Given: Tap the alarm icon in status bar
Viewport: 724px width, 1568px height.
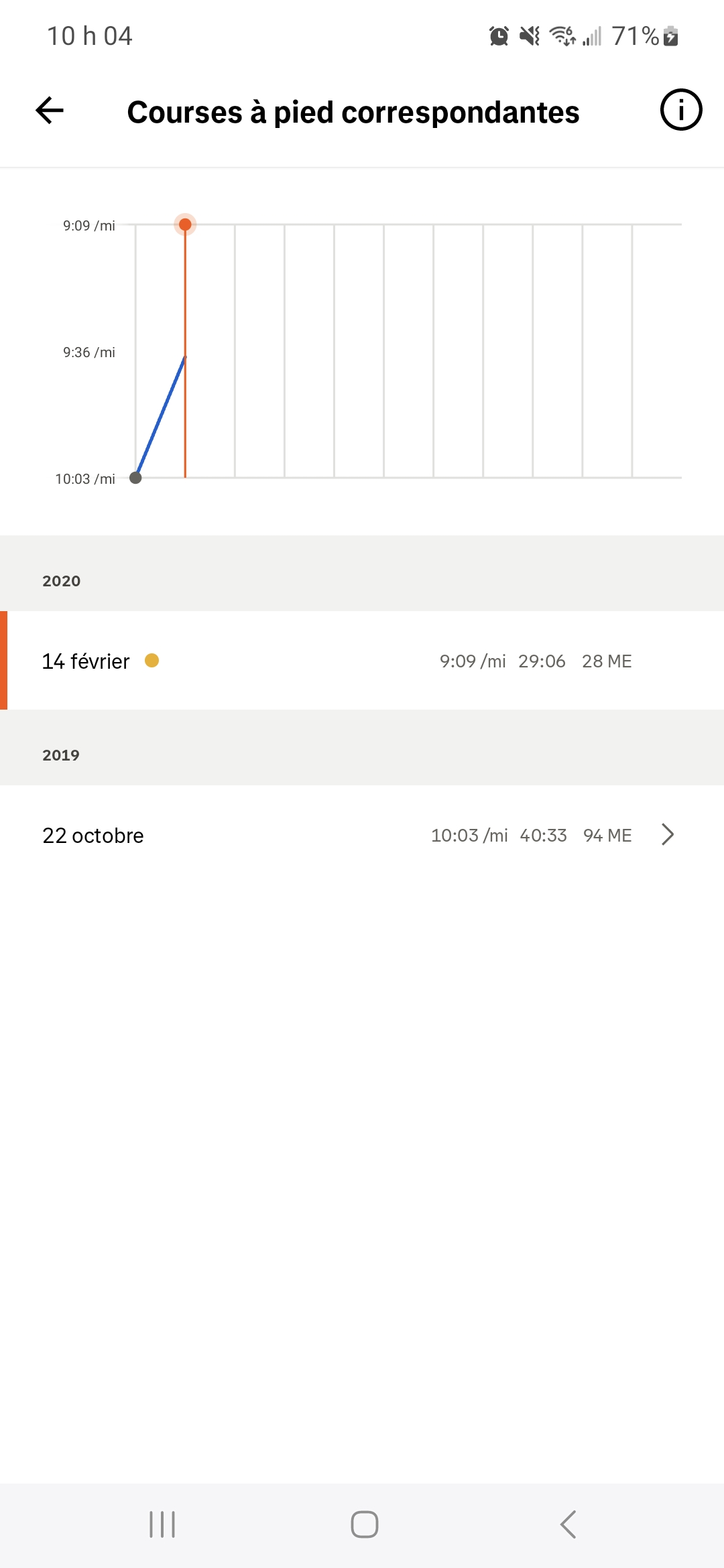Looking at the screenshot, I should [x=499, y=36].
